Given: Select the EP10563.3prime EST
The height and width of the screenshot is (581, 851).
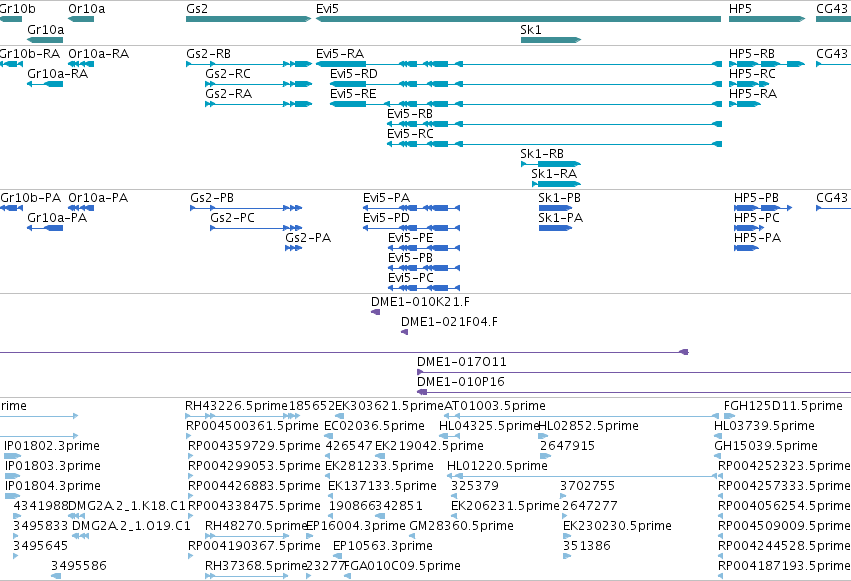Looking at the screenshot, I should click(337, 556).
